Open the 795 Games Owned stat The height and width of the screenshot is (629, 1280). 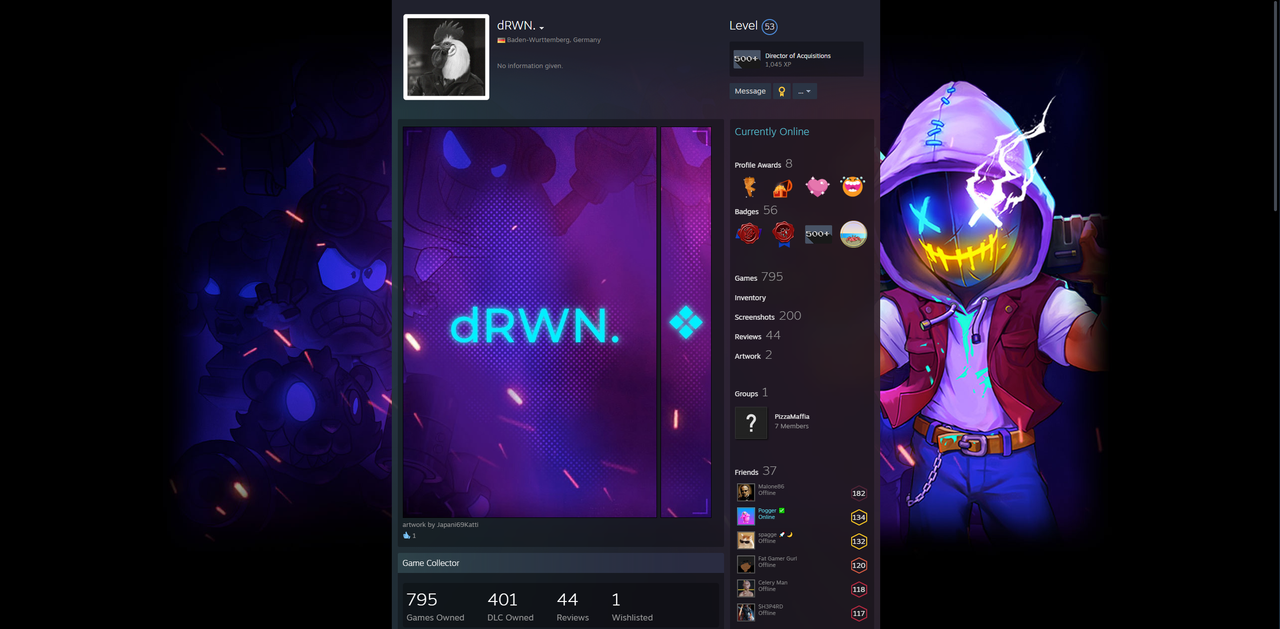pyautogui.click(x=435, y=606)
